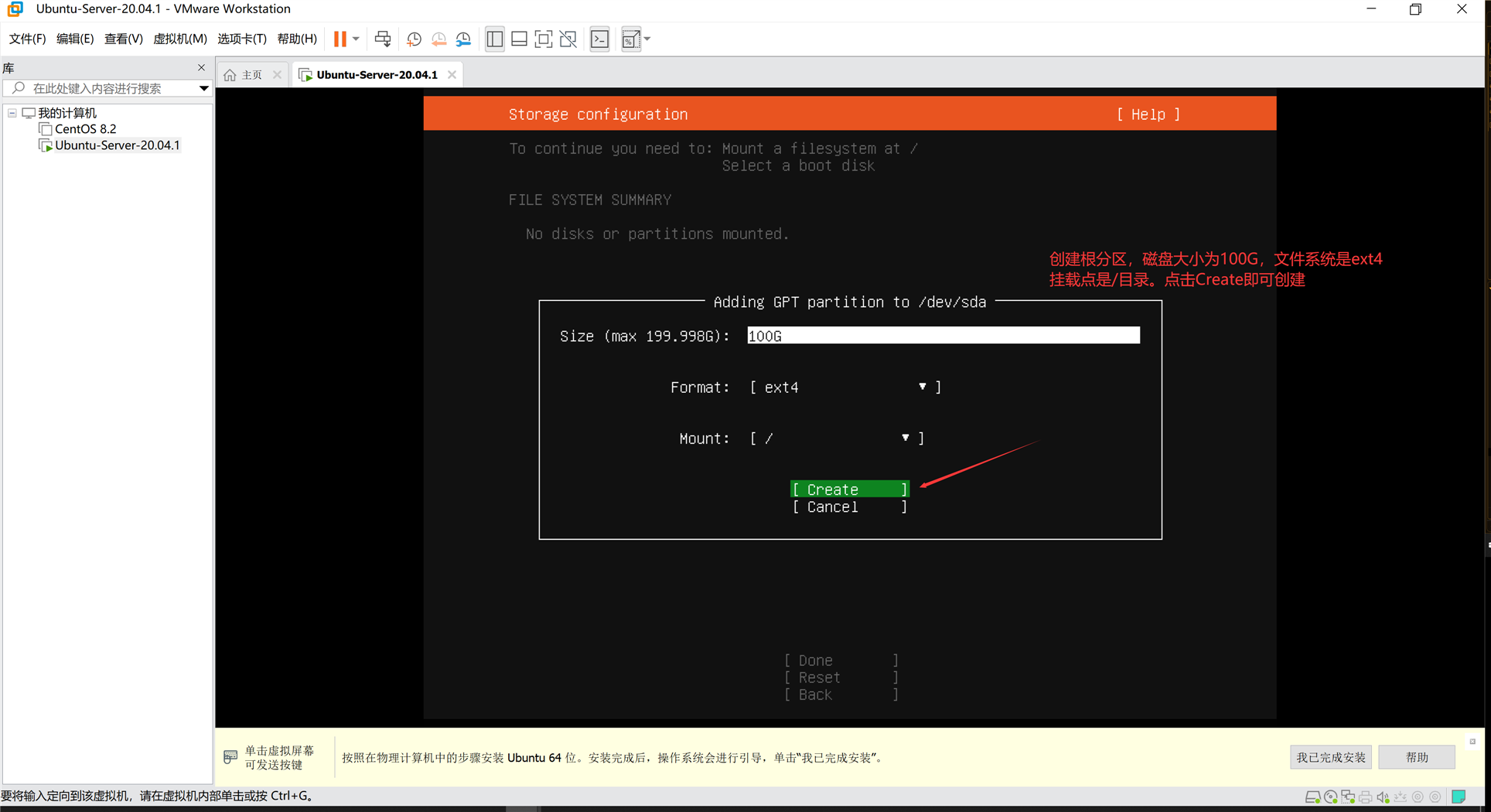This screenshot has width=1491, height=812.
Task: Open the snapshot manager with the wrench-clock icon
Action: click(463, 39)
